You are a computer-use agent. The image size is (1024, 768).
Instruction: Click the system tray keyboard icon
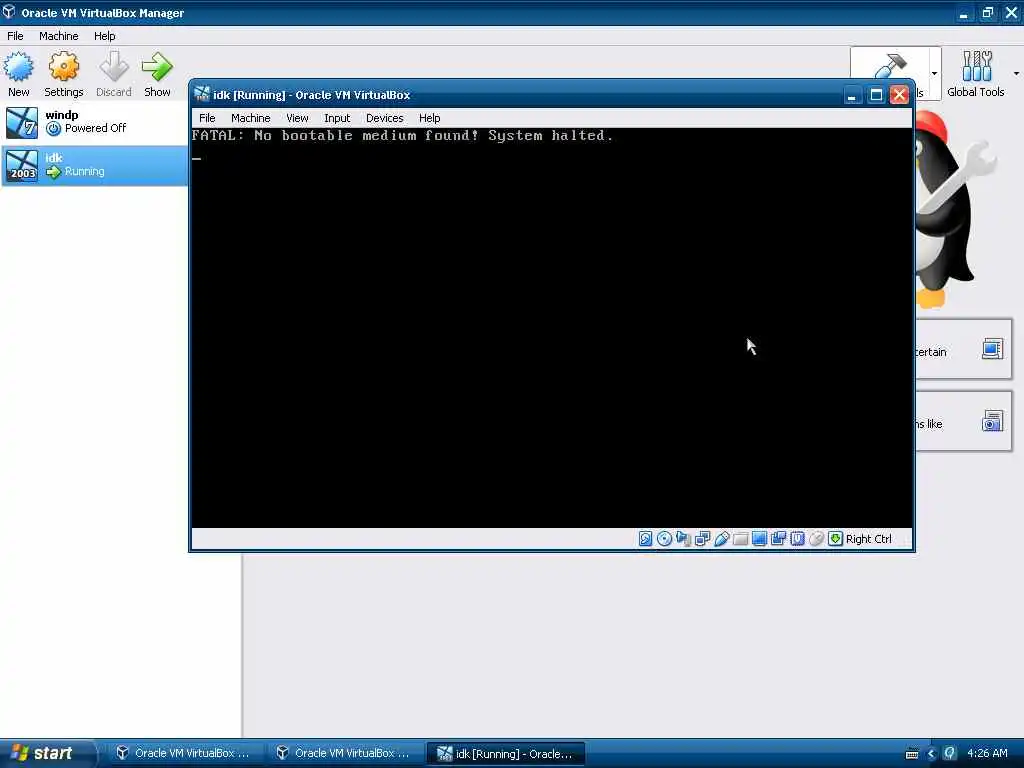912,754
